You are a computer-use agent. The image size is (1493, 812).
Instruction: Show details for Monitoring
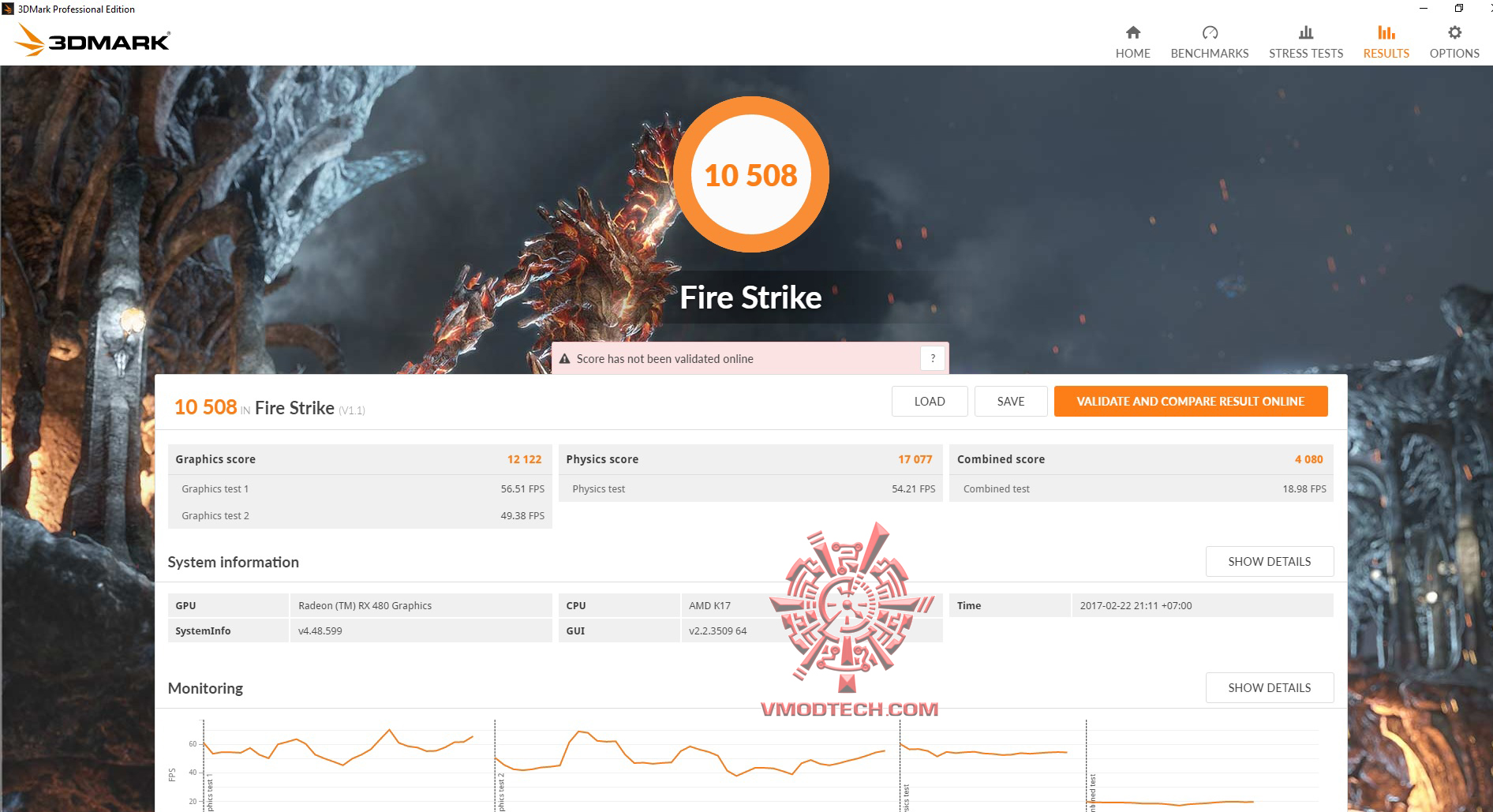[1270, 687]
